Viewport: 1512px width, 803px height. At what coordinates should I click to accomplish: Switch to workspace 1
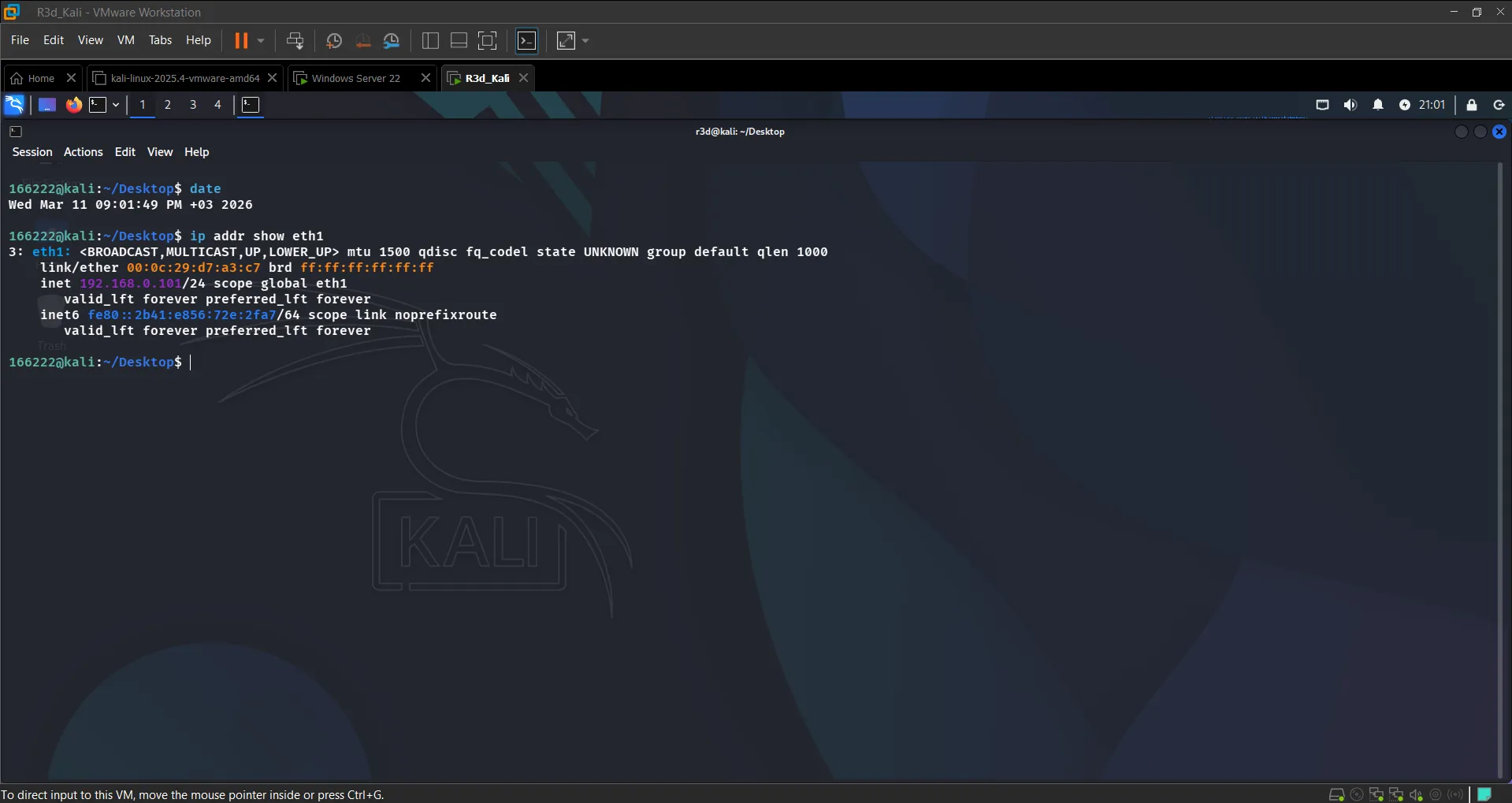[143, 105]
